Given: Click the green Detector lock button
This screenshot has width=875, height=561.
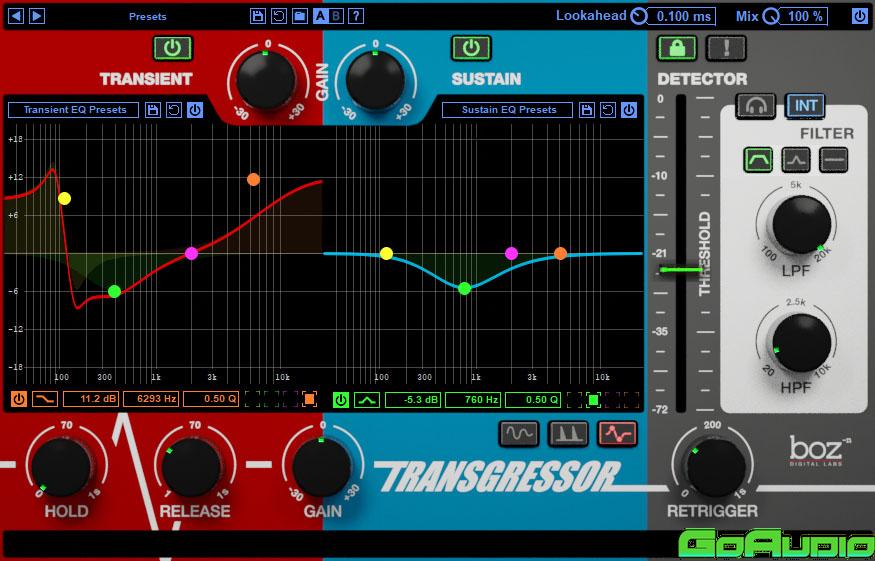Looking at the screenshot, I should tap(677, 48).
